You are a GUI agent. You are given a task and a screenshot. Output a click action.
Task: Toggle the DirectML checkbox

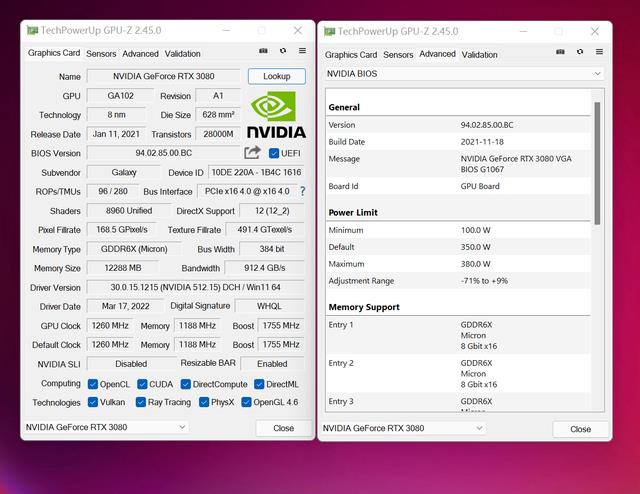point(259,384)
